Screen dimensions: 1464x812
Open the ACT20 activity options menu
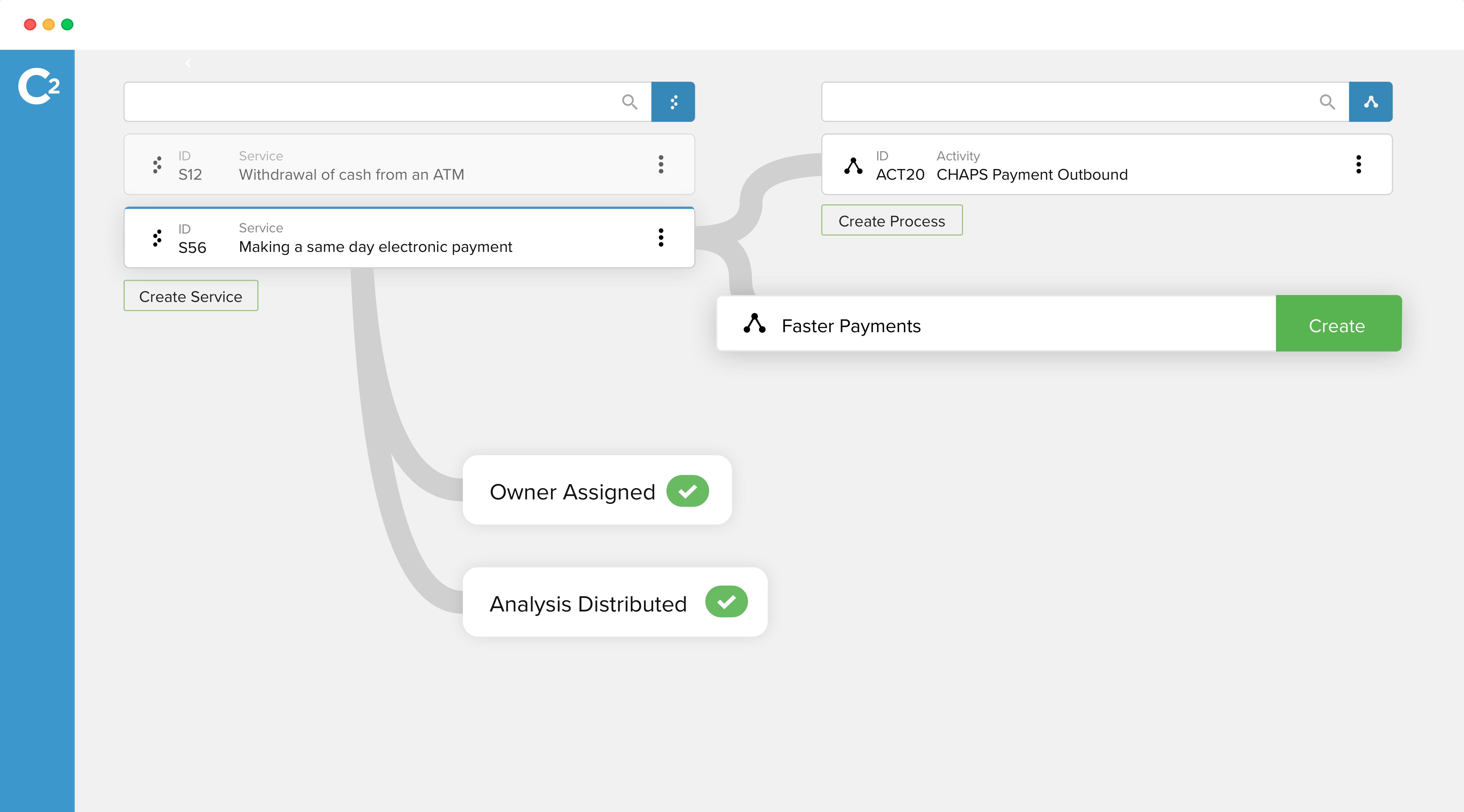[1358, 164]
